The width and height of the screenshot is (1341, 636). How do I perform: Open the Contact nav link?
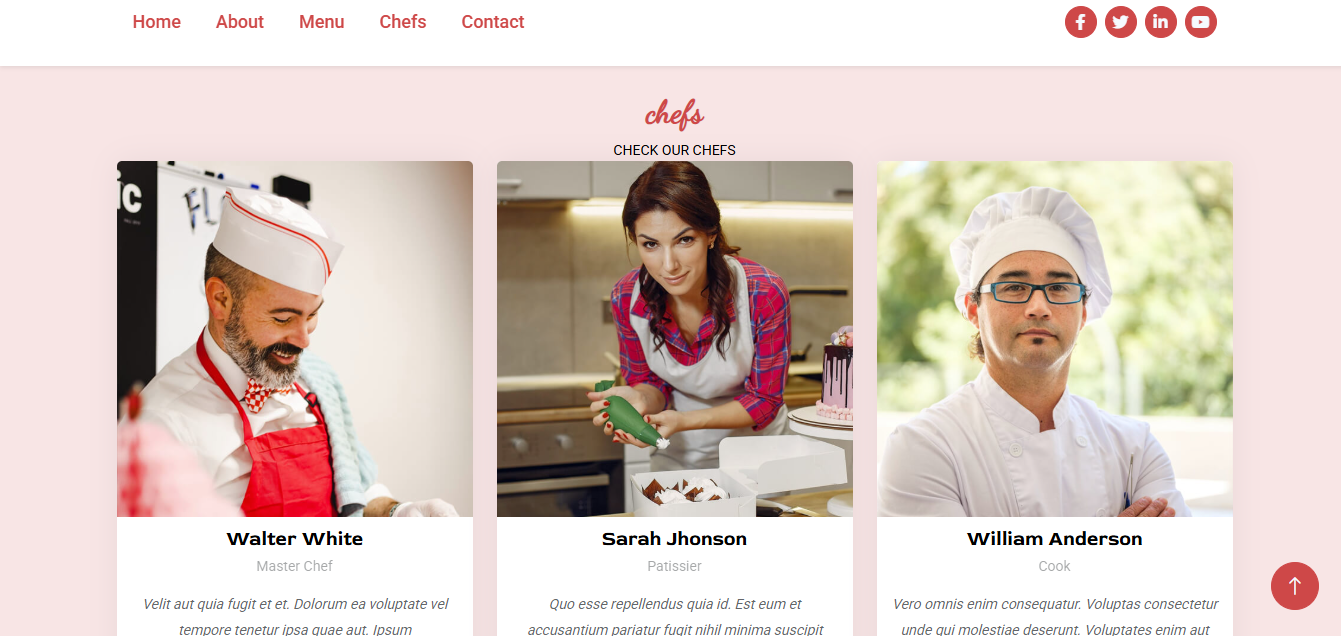pos(493,22)
